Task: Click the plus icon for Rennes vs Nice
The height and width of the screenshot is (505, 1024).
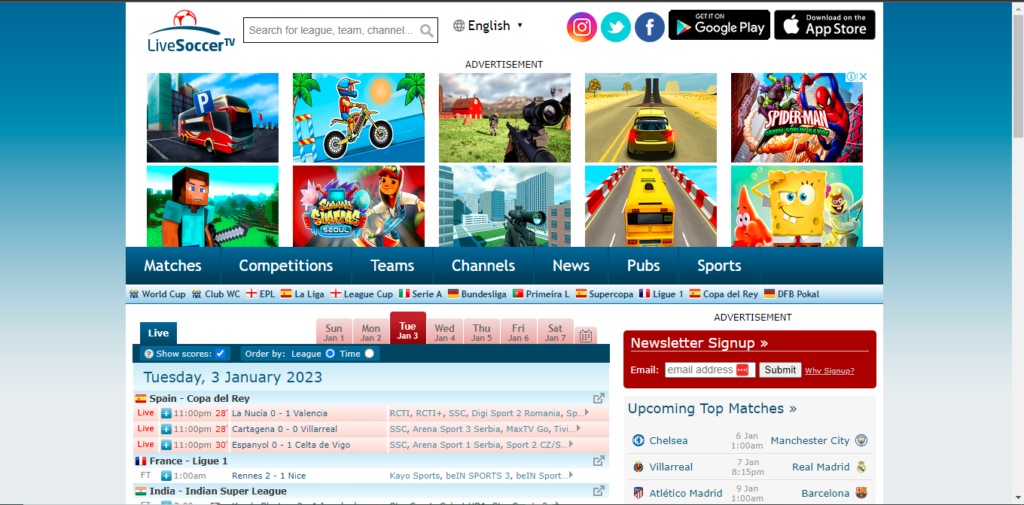Action: (166, 476)
